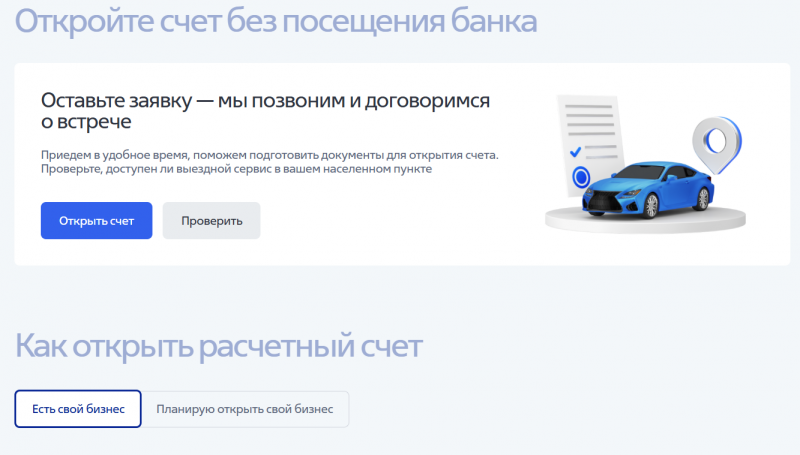Switch to "Планирую открыть свой бизнес" tab
The width and height of the screenshot is (800, 455).
[x=245, y=409]
